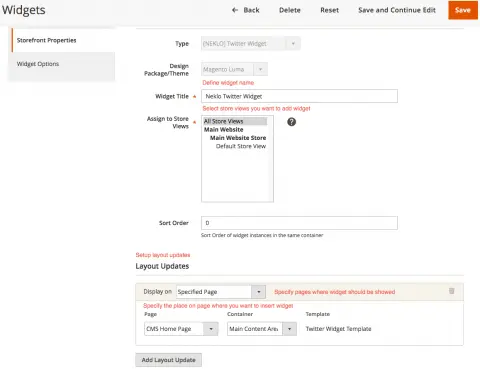The image size is (480, 370).
Task: Click the Widget Title input field
Action: click(x=299, y=96)
